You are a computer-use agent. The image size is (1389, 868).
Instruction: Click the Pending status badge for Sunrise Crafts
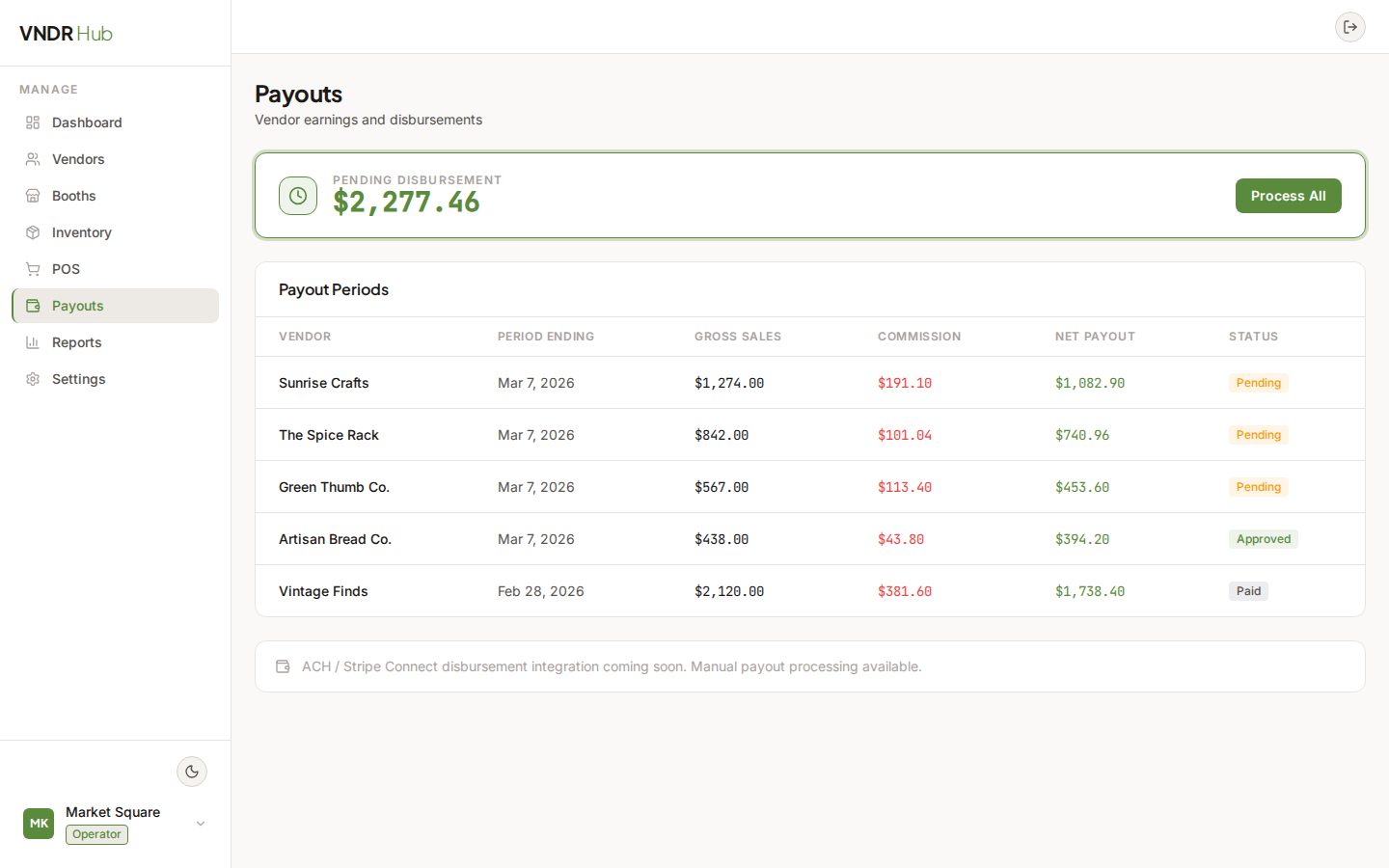pyautogui.click(x=1258, y=383)
